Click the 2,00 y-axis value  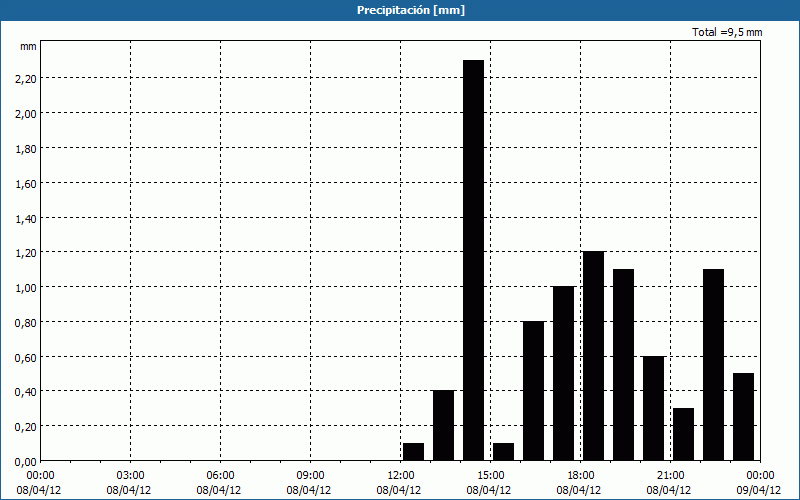[x=28, y=113]
